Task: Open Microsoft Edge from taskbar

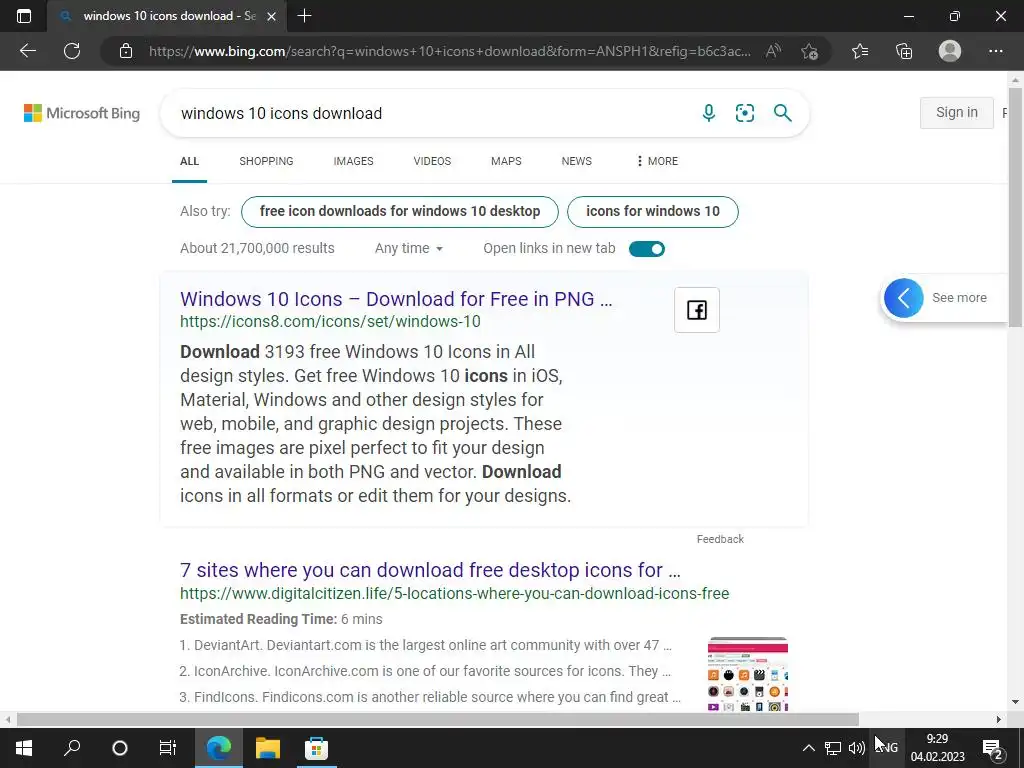Action: coord(219,748)
